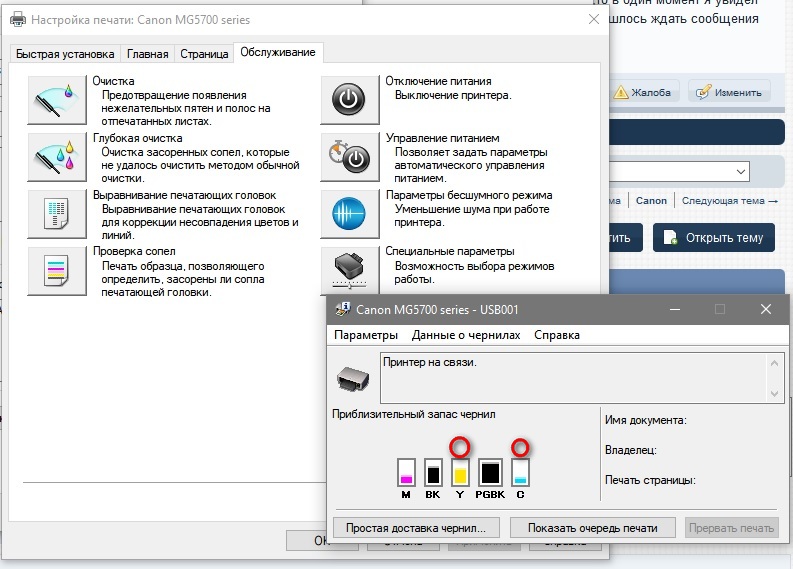Image resolution: width=793 pixels, height=569 pixels.
Task: Start Deep Cleaning (Глубокая очистка) icon
Action: pos(57,157)
